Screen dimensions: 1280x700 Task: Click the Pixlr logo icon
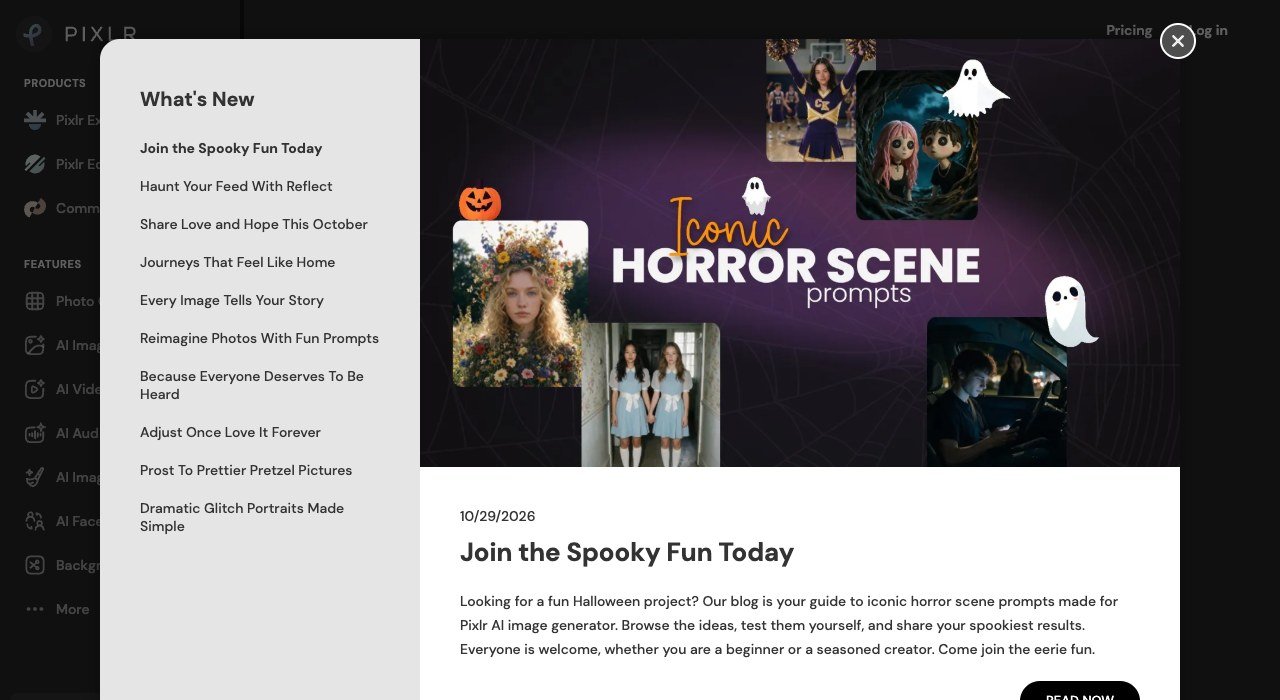tap(34, 34)
